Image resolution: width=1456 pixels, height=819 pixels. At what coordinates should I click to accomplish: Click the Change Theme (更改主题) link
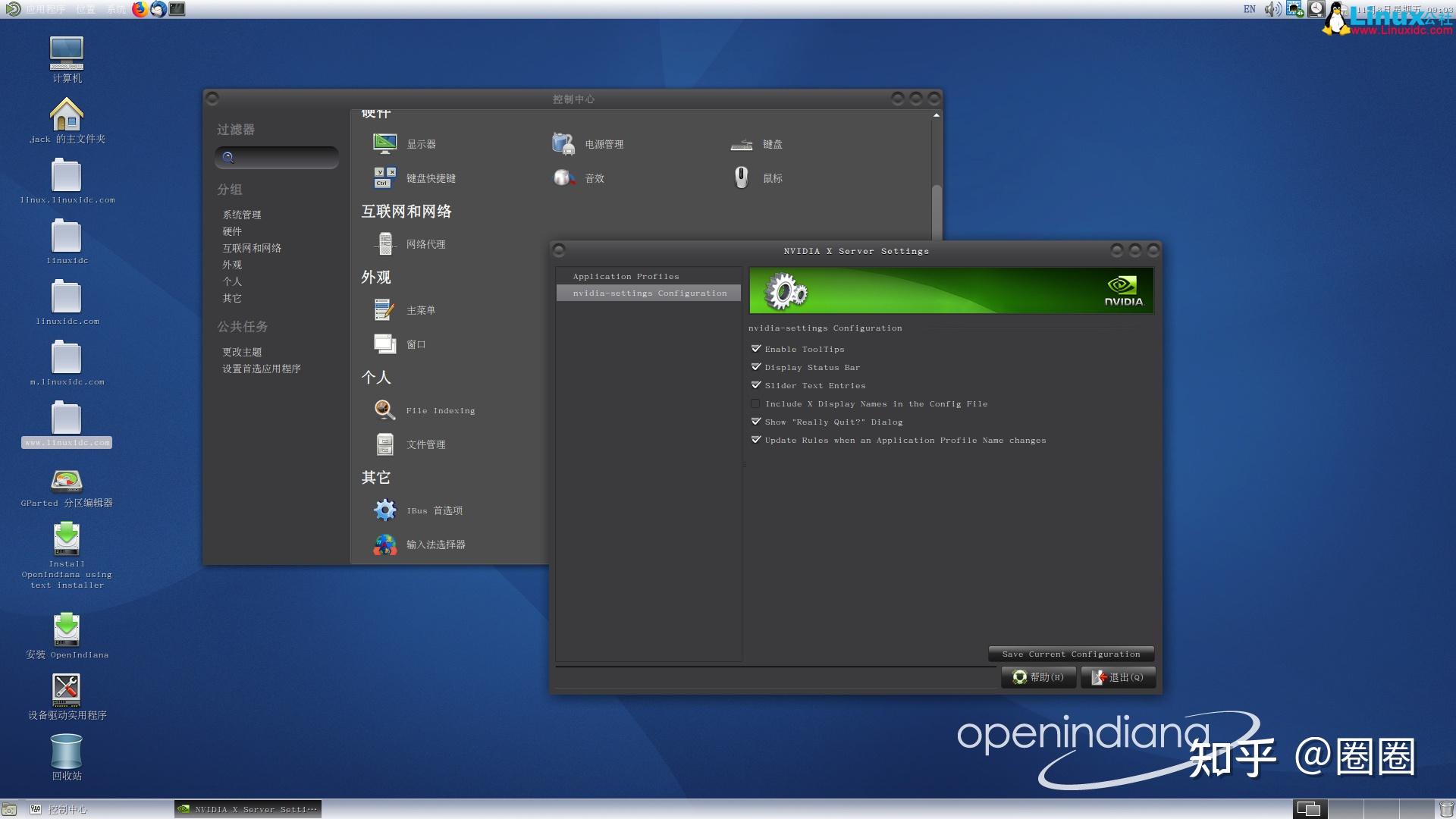tap(242, 352)
